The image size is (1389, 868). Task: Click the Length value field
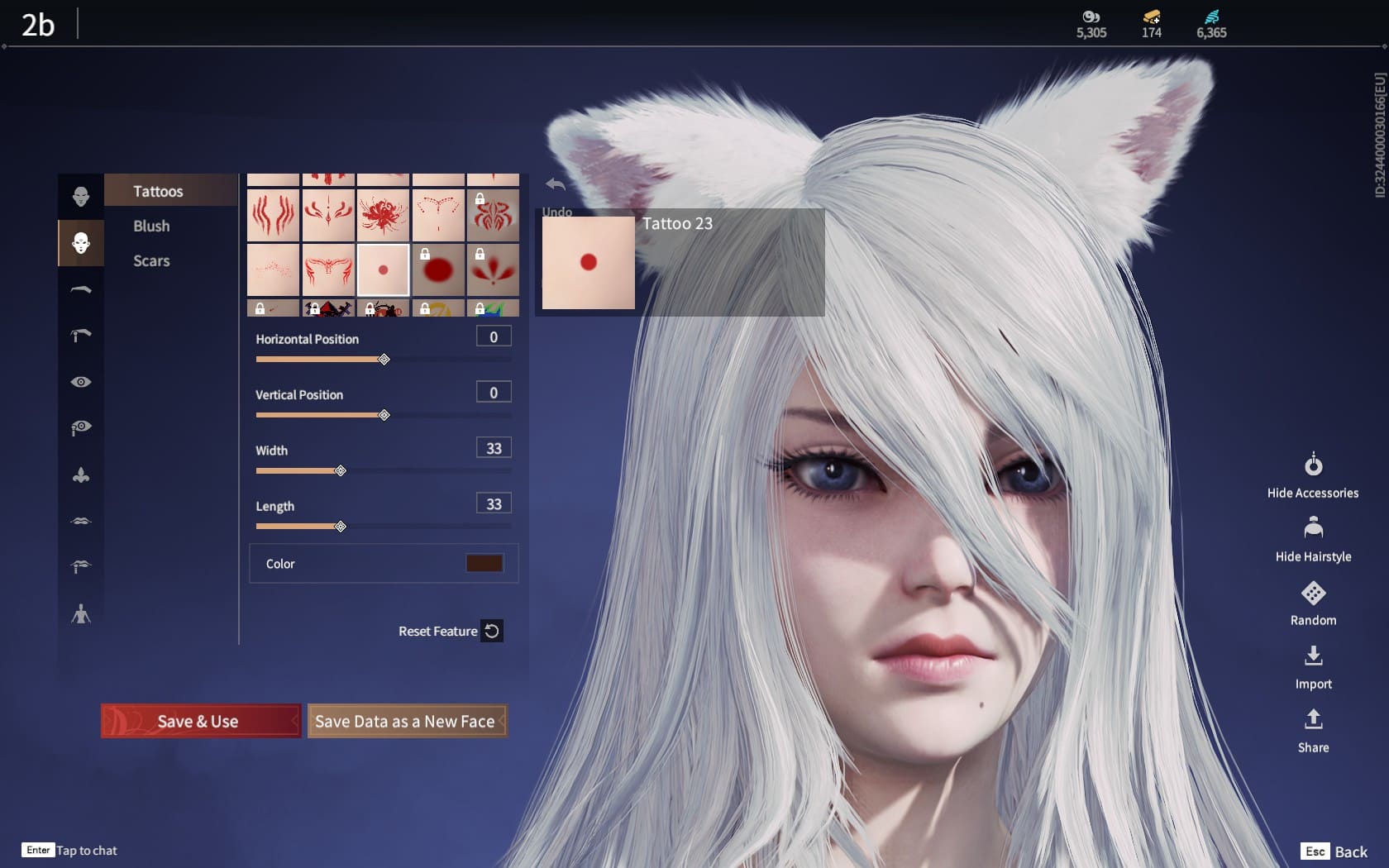click(x=494, y=503)
